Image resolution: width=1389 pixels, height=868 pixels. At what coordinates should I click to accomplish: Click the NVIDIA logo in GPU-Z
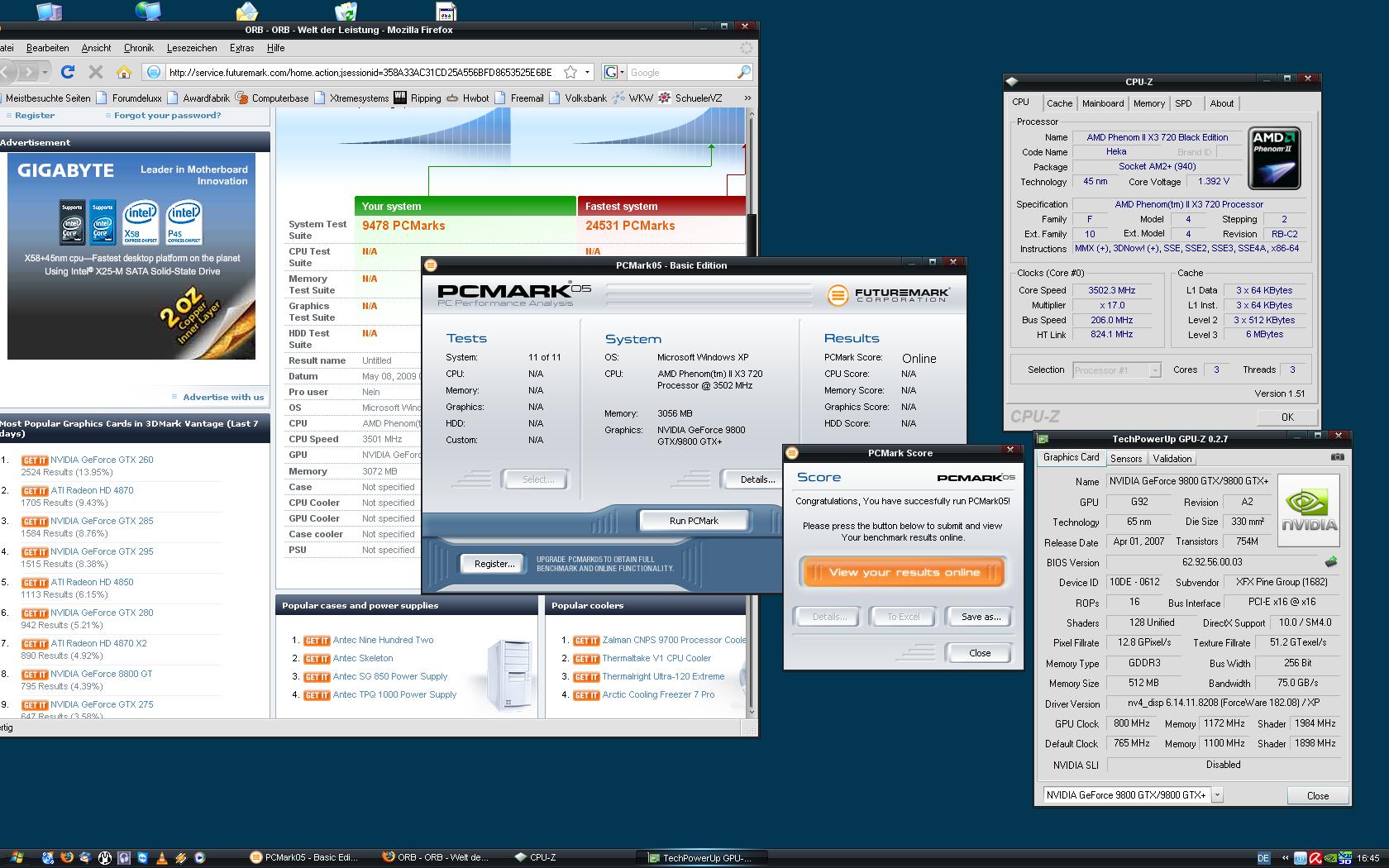click(x=1309, y=510)
